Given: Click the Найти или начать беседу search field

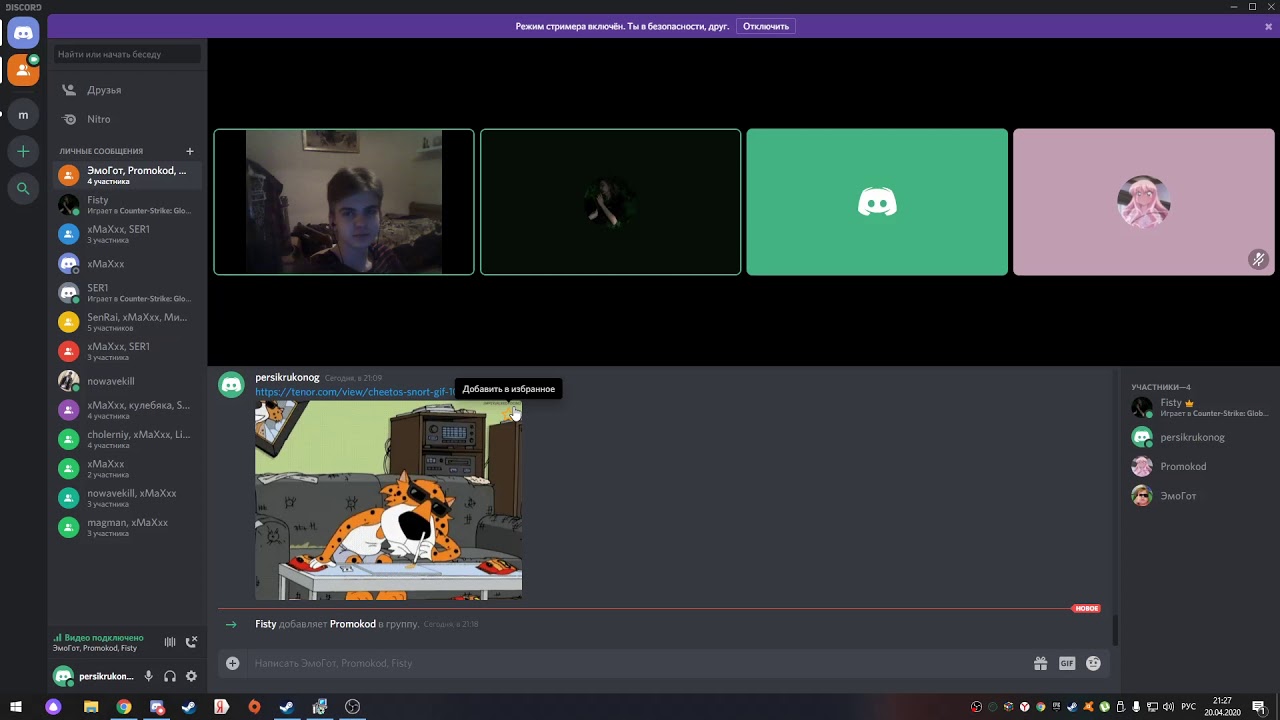Looking at the screenshot, I should [127, 54].
